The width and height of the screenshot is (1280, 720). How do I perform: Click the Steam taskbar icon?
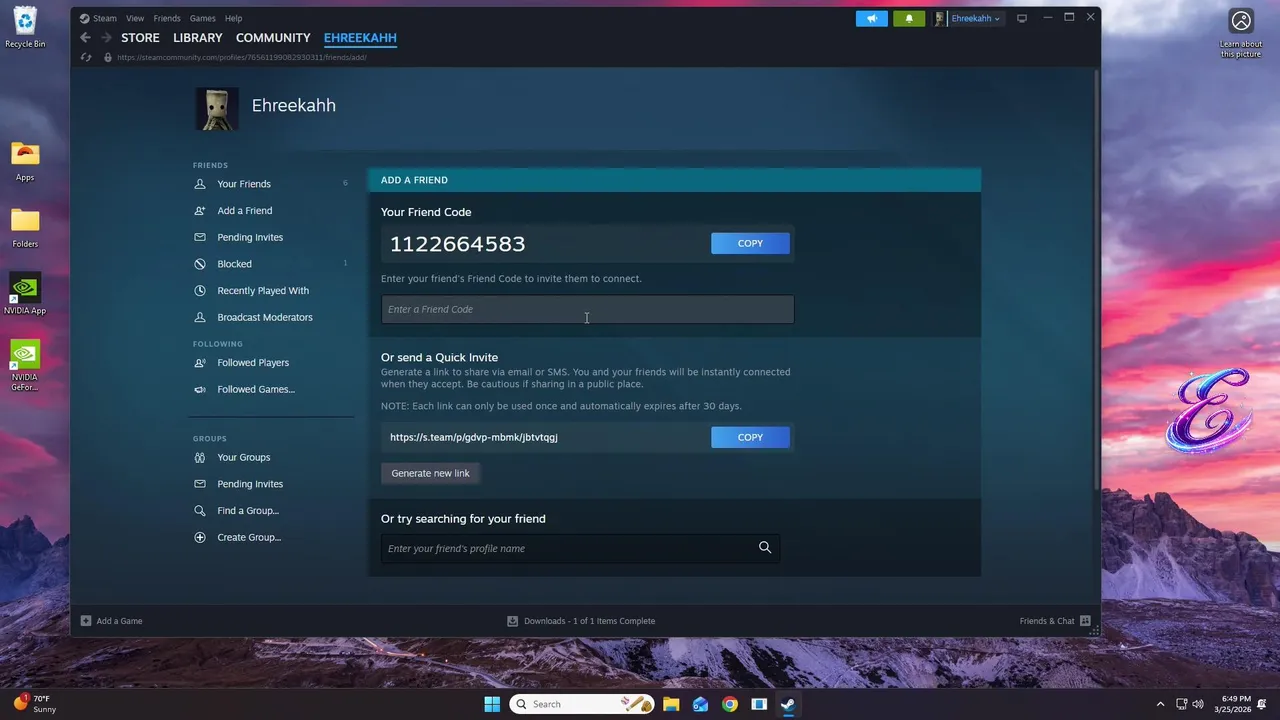(788, 704)
